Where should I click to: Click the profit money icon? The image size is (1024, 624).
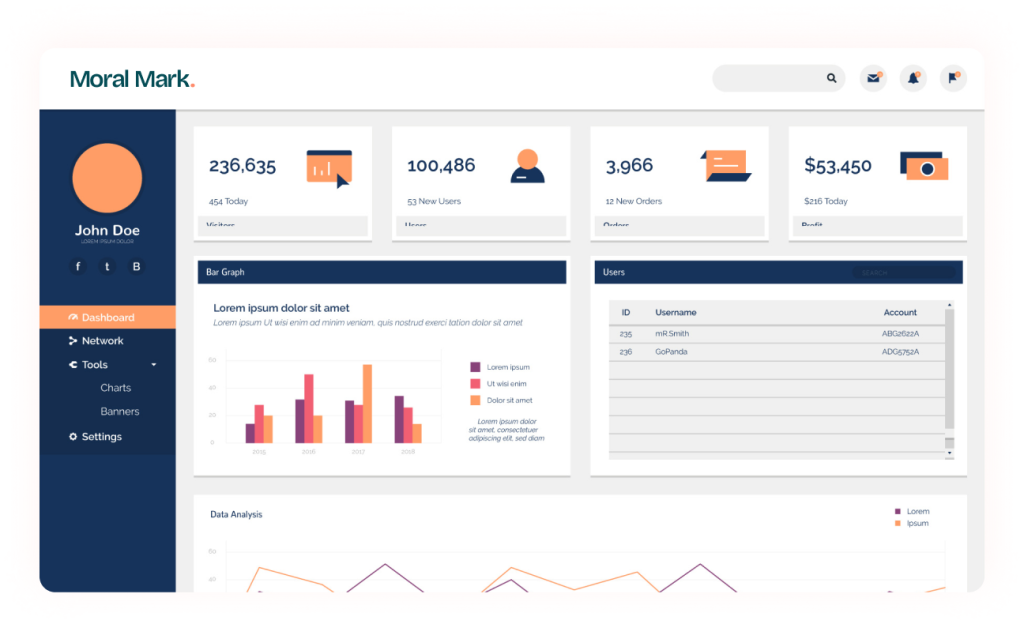923,166
